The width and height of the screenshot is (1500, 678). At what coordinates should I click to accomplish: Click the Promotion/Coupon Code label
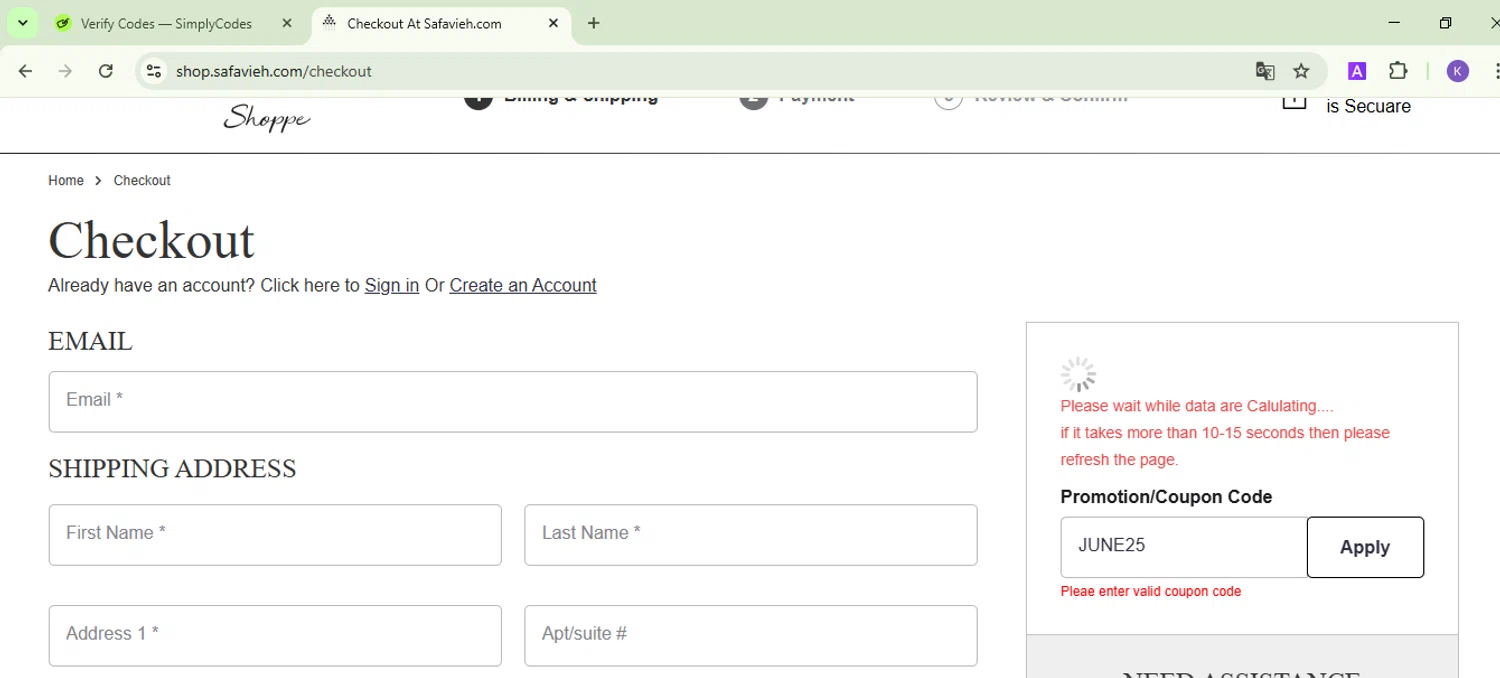[1166, 497]
